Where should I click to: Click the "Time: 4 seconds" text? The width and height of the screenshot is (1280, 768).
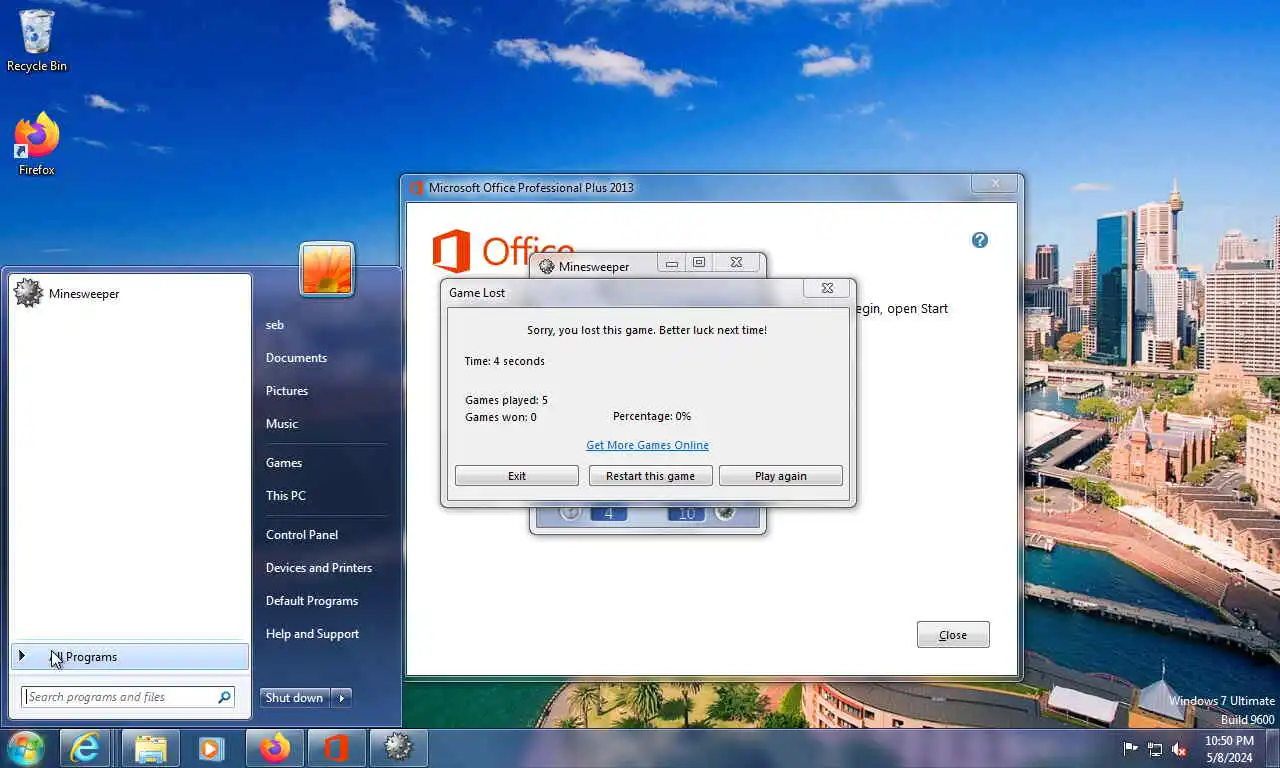tap(505, 361)
